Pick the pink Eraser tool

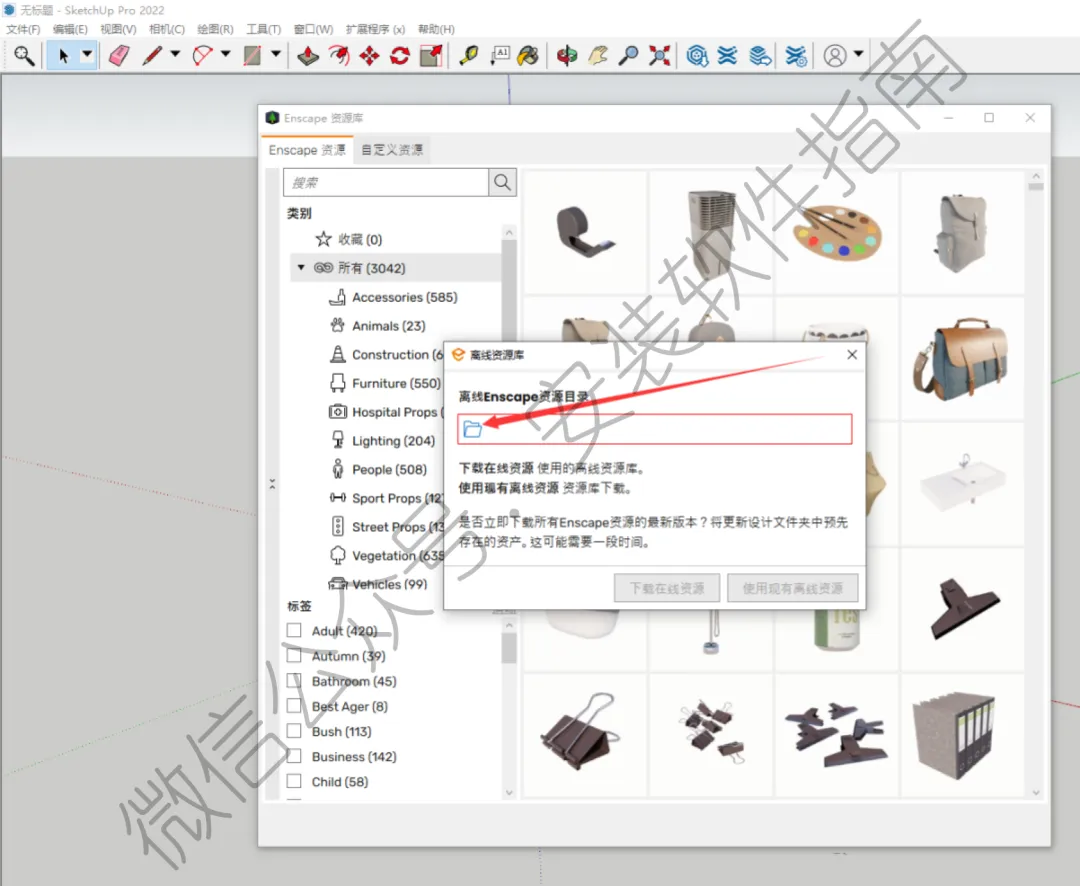(x=119, y=56)
